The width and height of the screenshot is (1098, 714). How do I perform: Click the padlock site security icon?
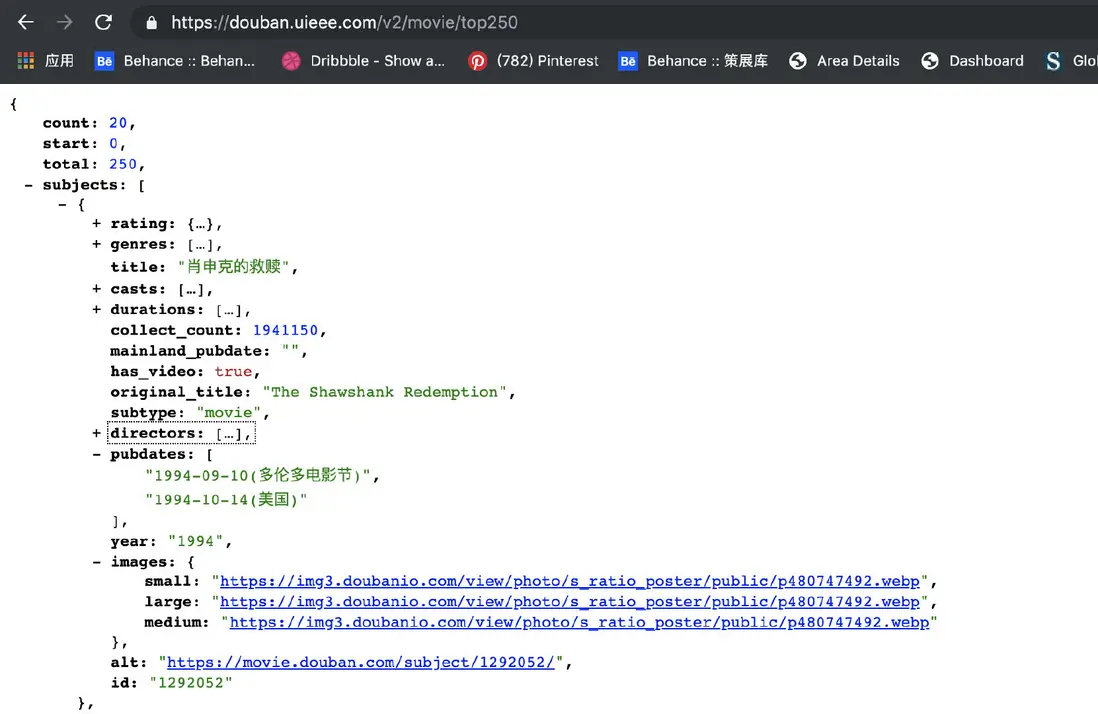click(151, 23)
